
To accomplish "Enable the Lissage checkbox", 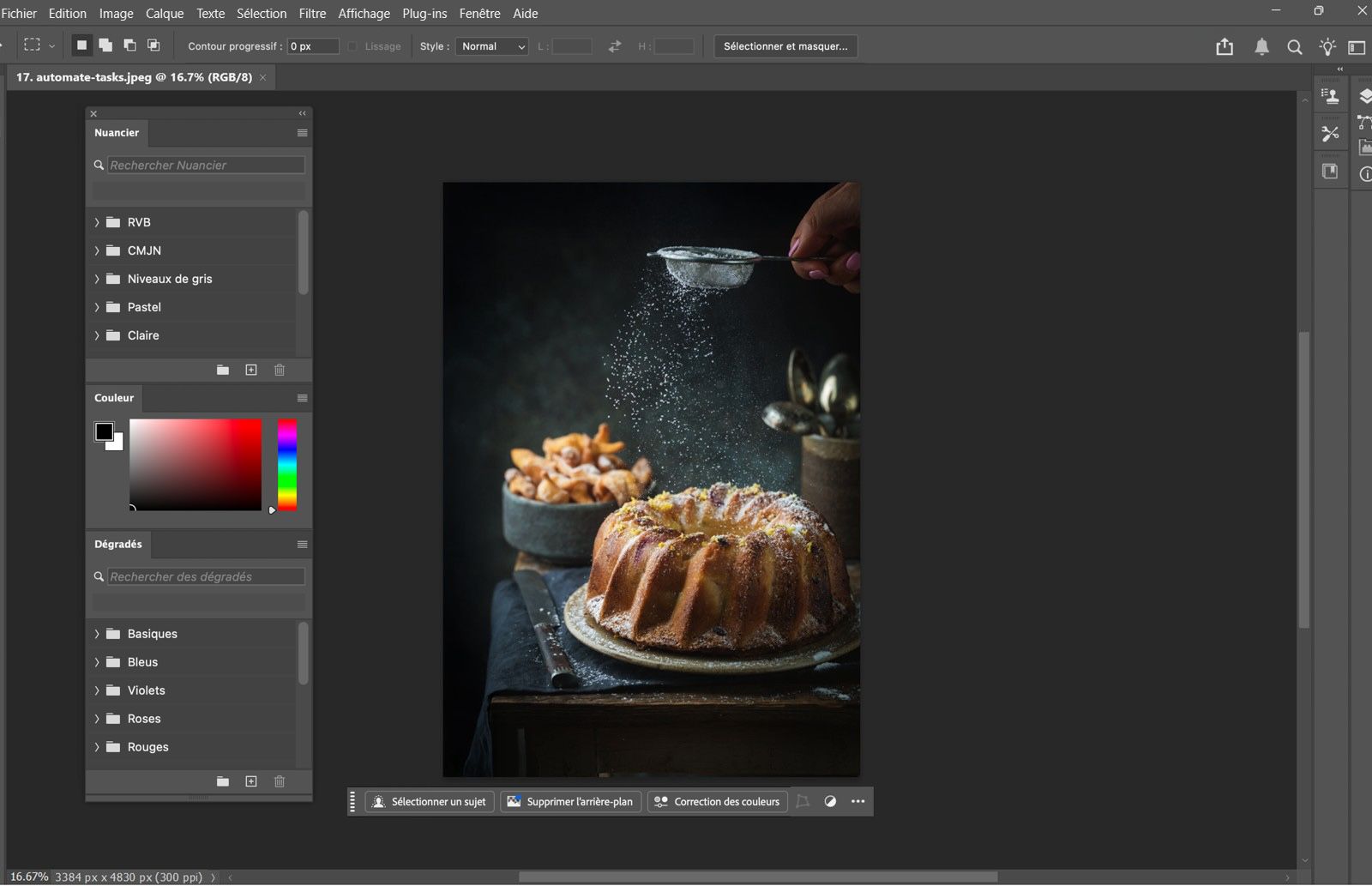I will click(352, 46).
